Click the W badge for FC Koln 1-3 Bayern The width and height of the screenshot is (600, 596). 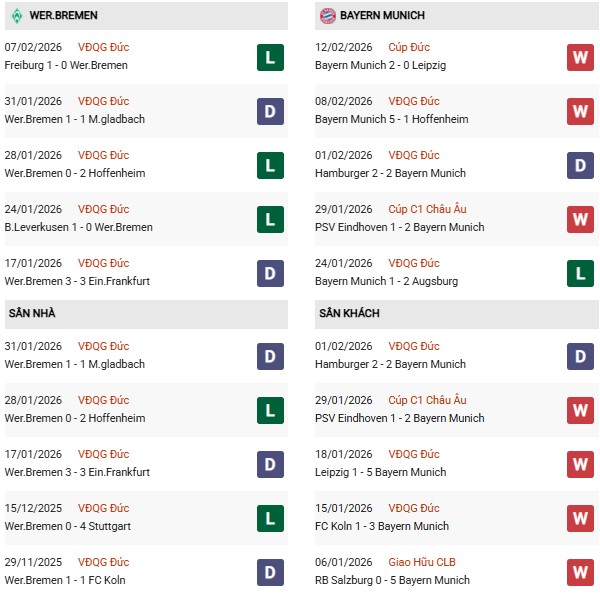[580, 518]
